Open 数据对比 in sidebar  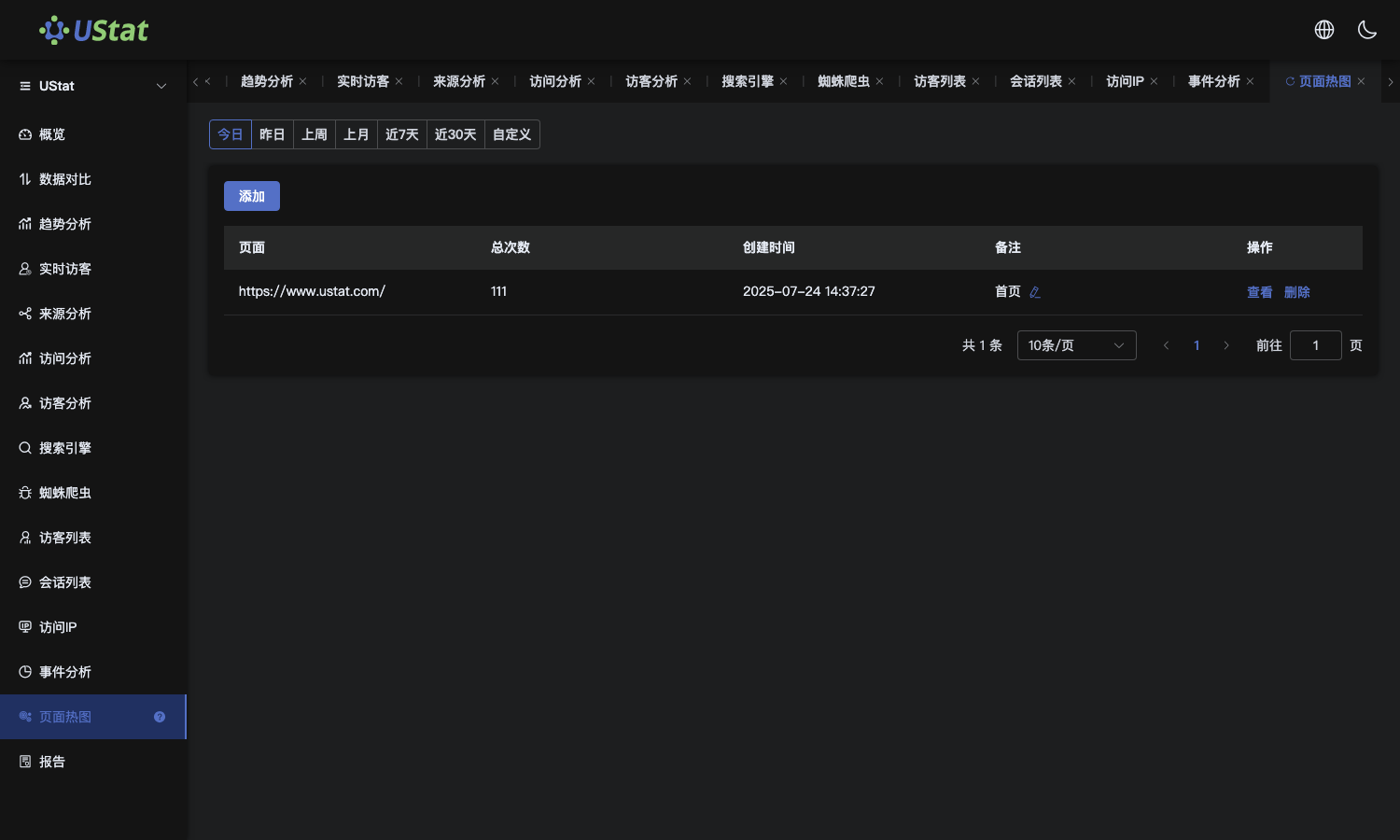[x=93, y=179]
